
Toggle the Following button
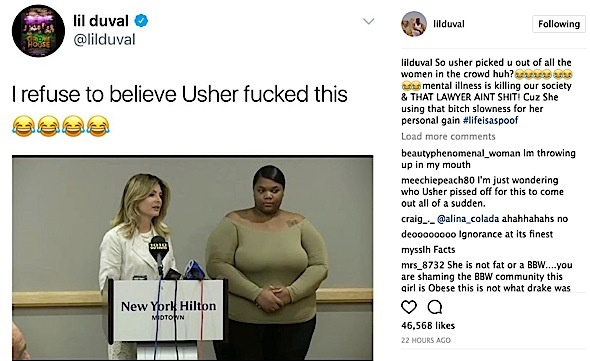click(x=559, y=24)
